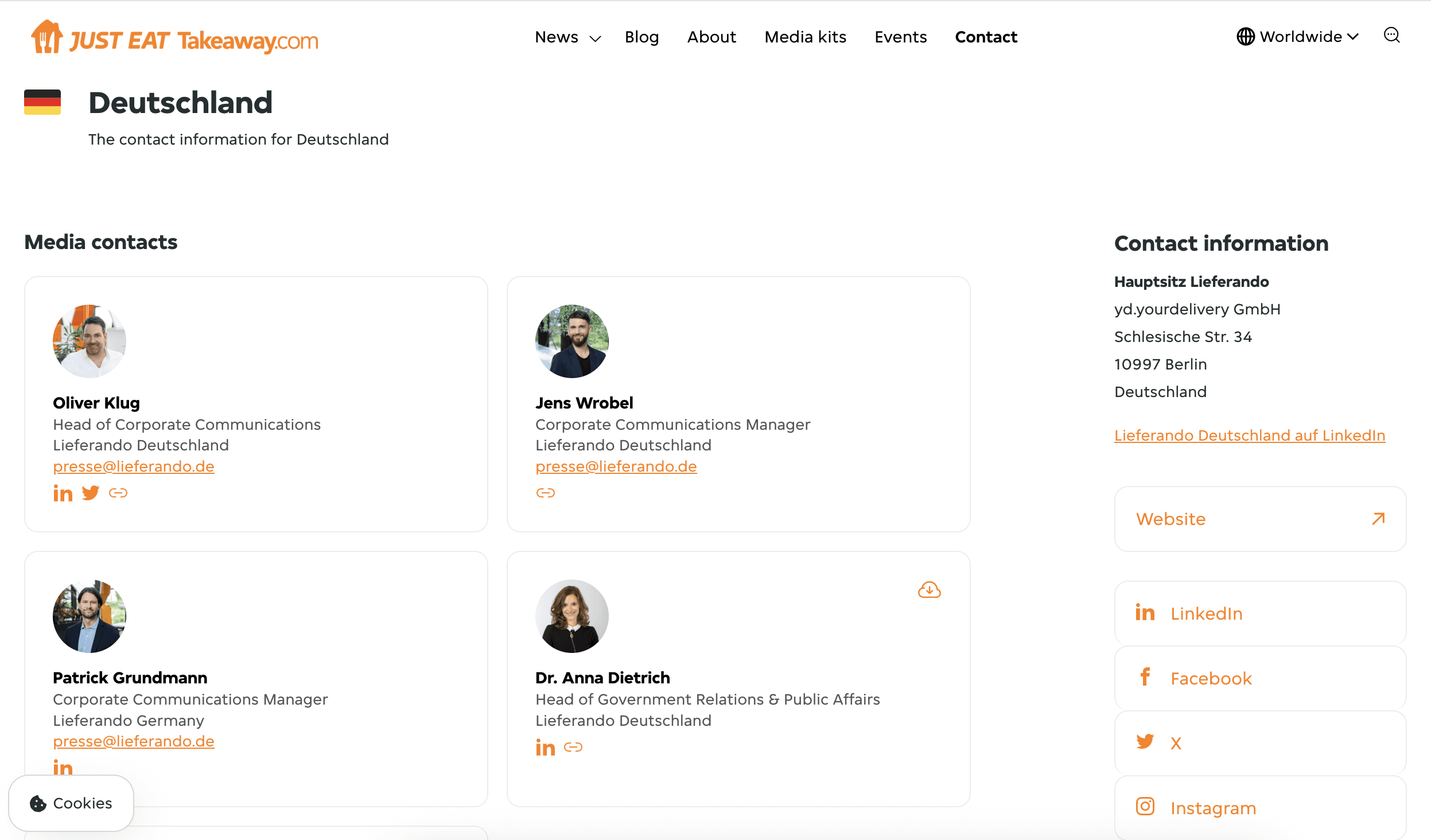
Task: Open the News menu item
Action: pos(556,37)
